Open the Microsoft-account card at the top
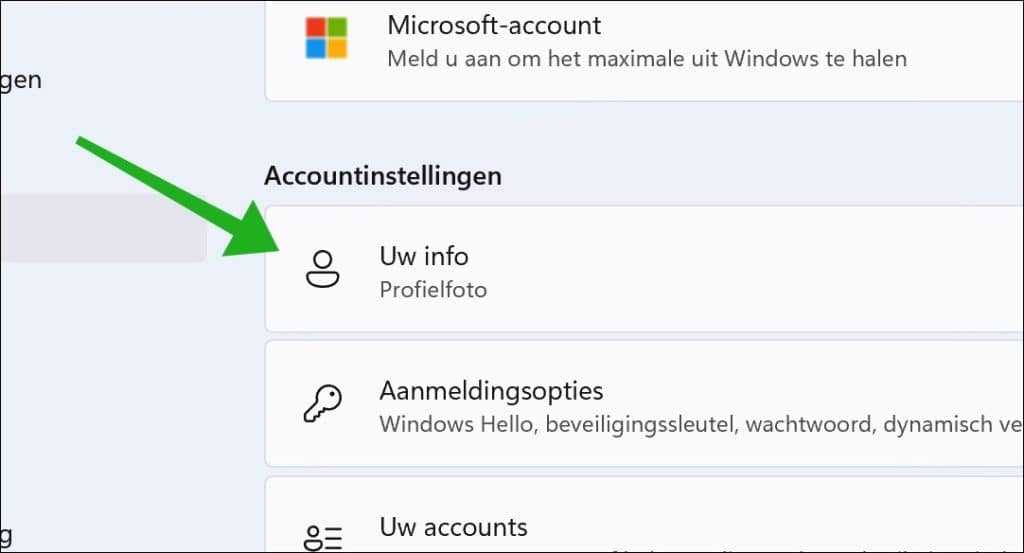This screenshot has height=553, width=1024. point(644,50)
